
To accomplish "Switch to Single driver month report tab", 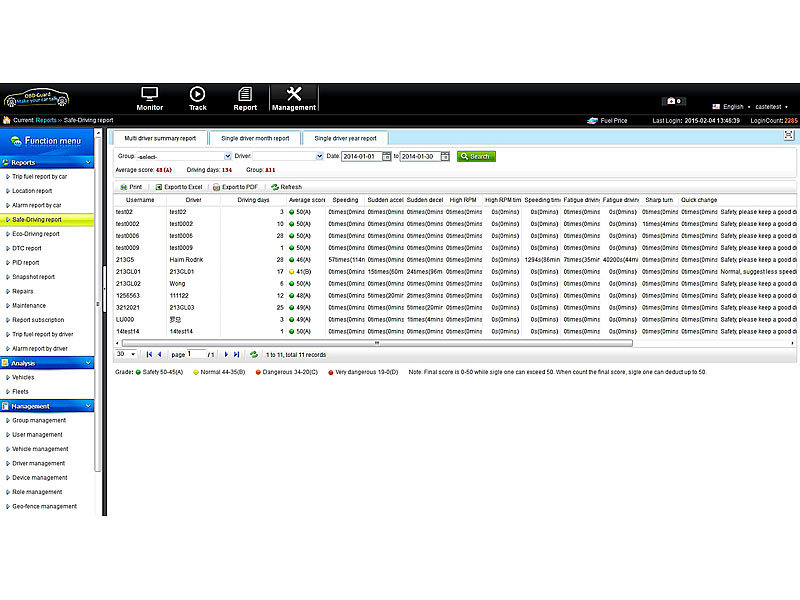I will pyautogui.click(x=255, y=138).
